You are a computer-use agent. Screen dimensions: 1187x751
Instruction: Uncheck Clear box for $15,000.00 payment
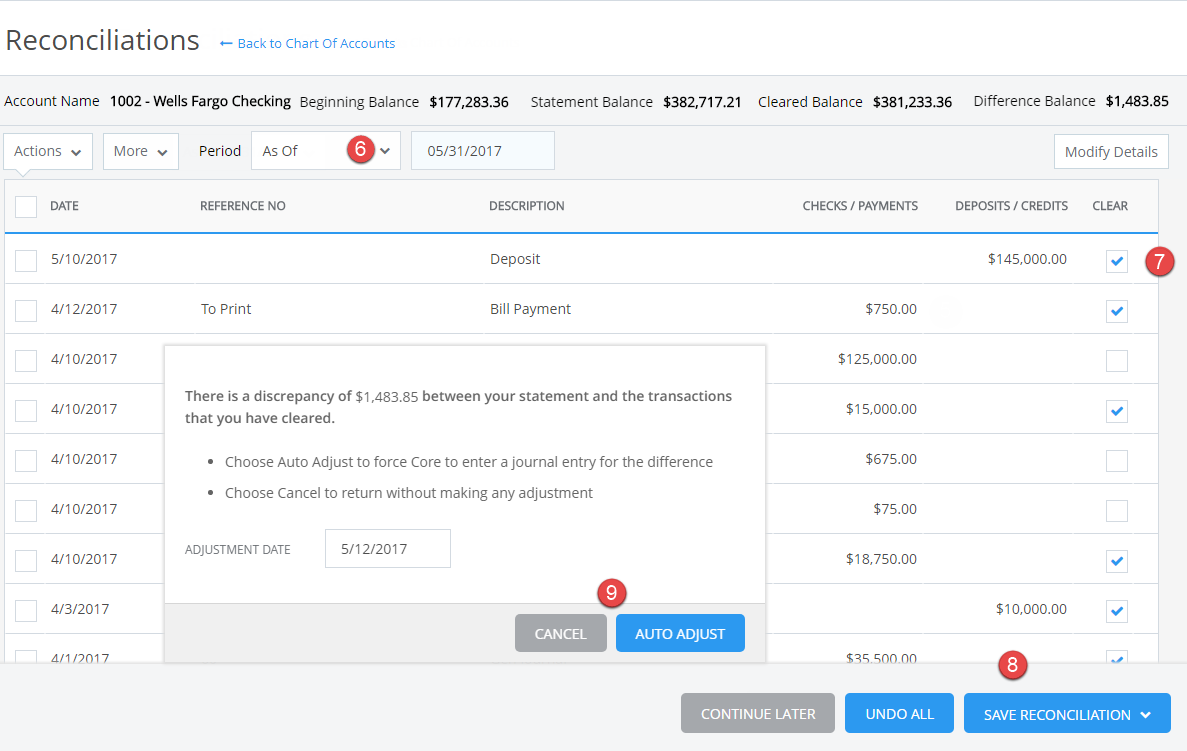1117,410
